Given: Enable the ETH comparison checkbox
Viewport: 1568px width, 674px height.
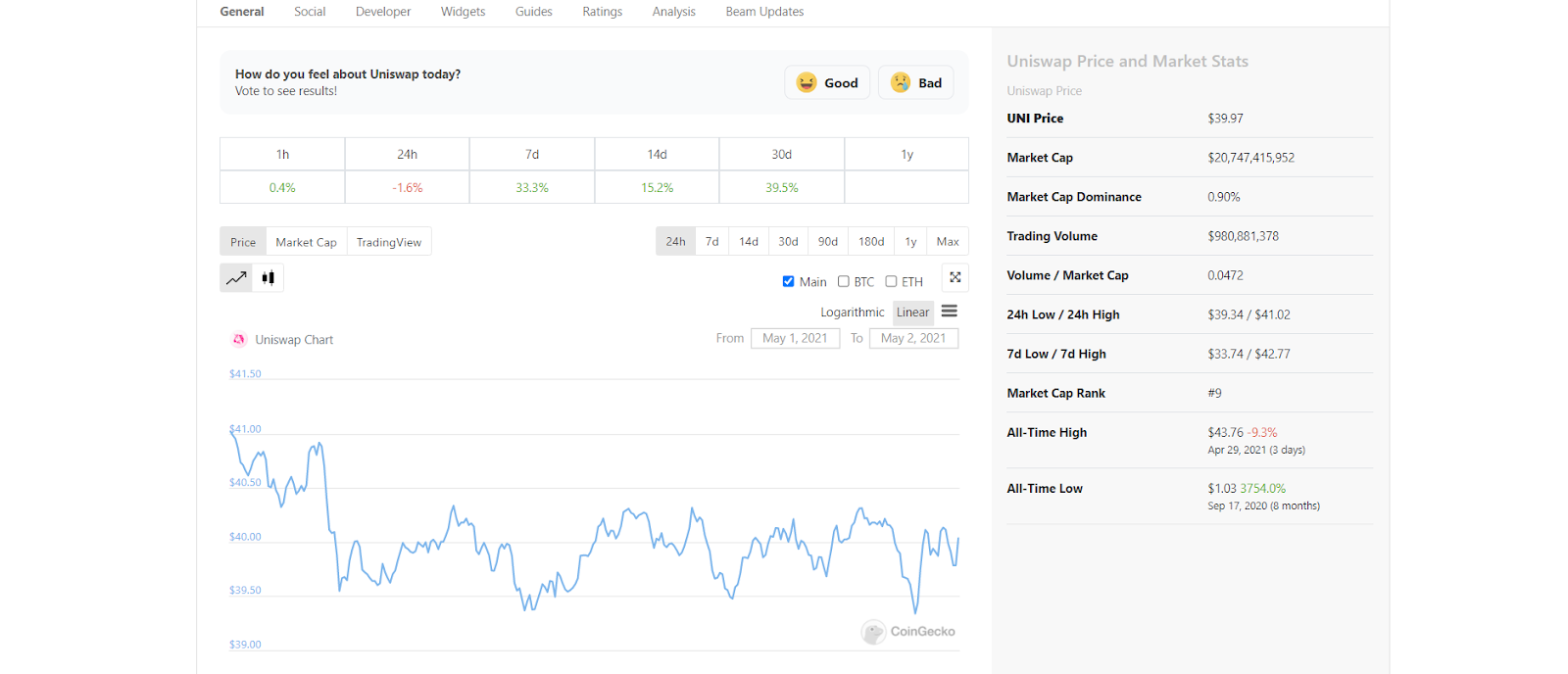Looking at the screenshot, I should (891, 282).
